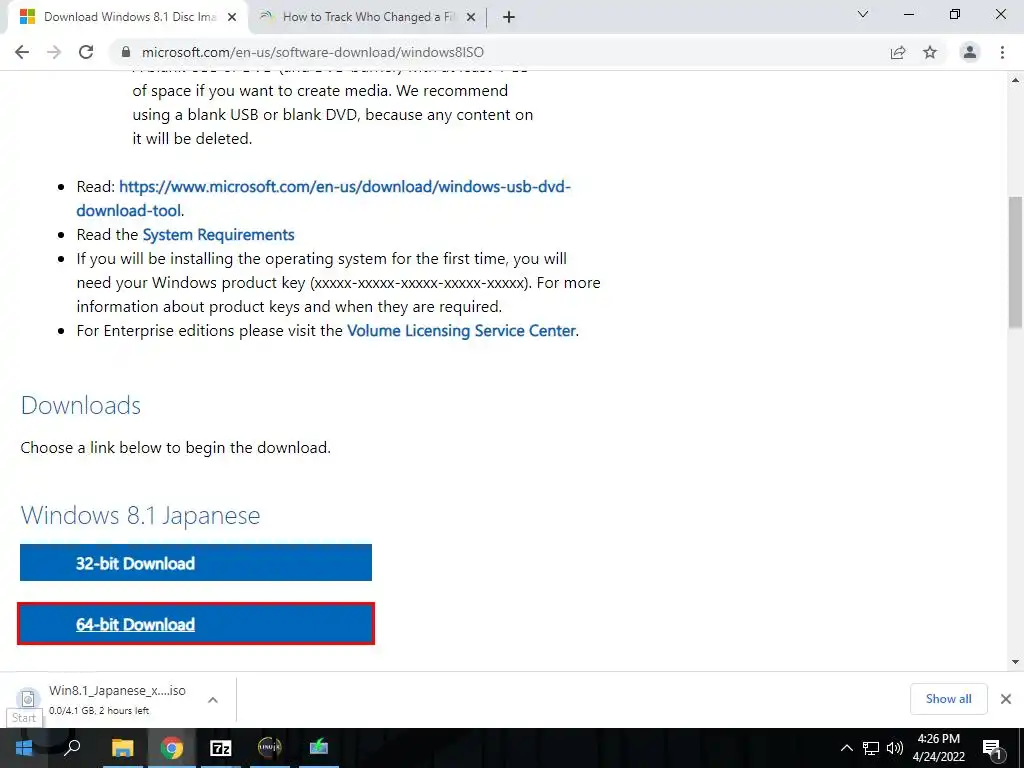Click the Windows 8.1 Japanese heading
1024x768 pixels.
(x=140, y=515)
